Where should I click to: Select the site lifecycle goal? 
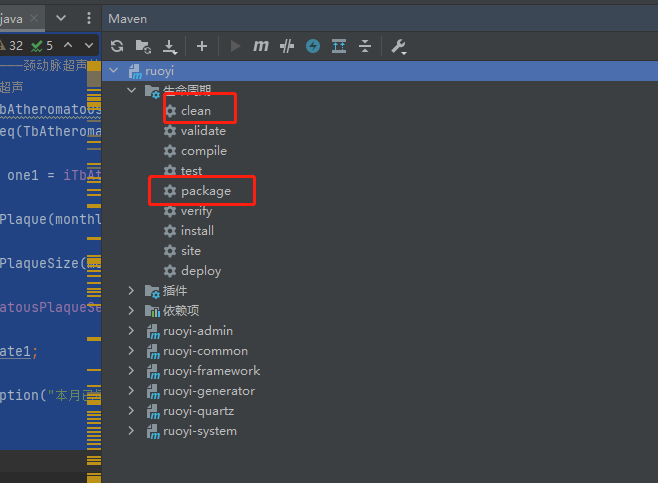click(x=191, y=251)
